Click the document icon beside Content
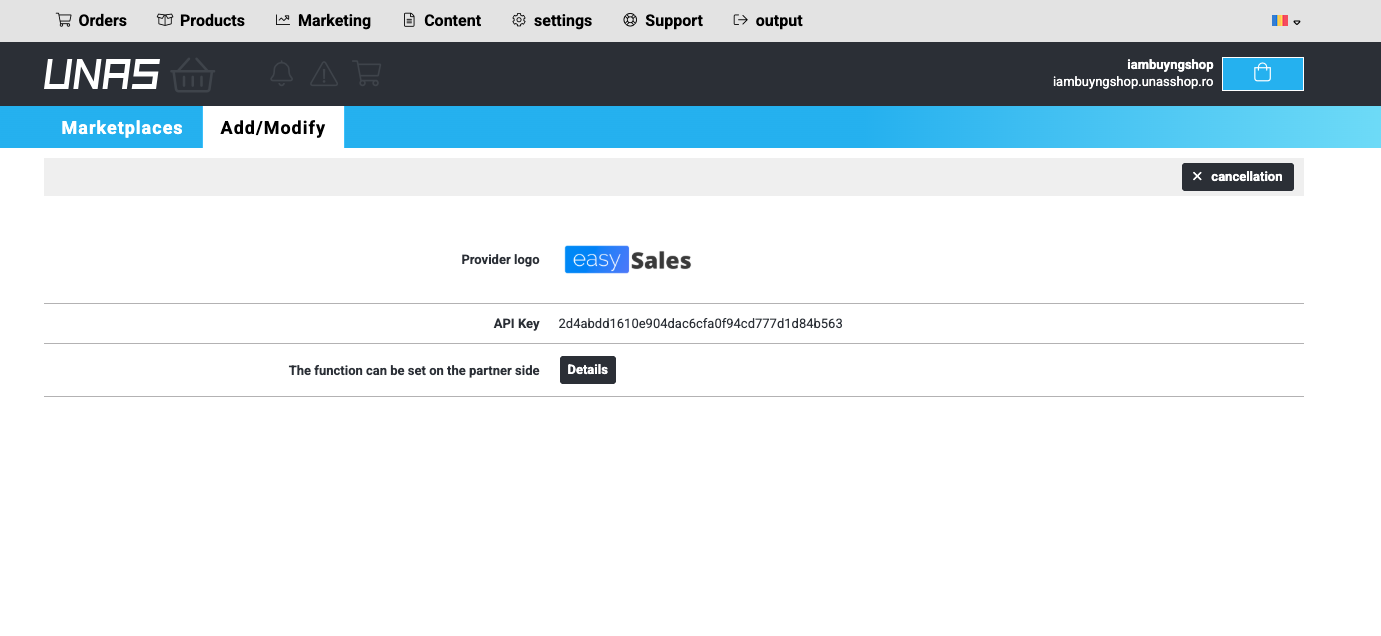Viewport: 1381px width, 636px height. 409,20
